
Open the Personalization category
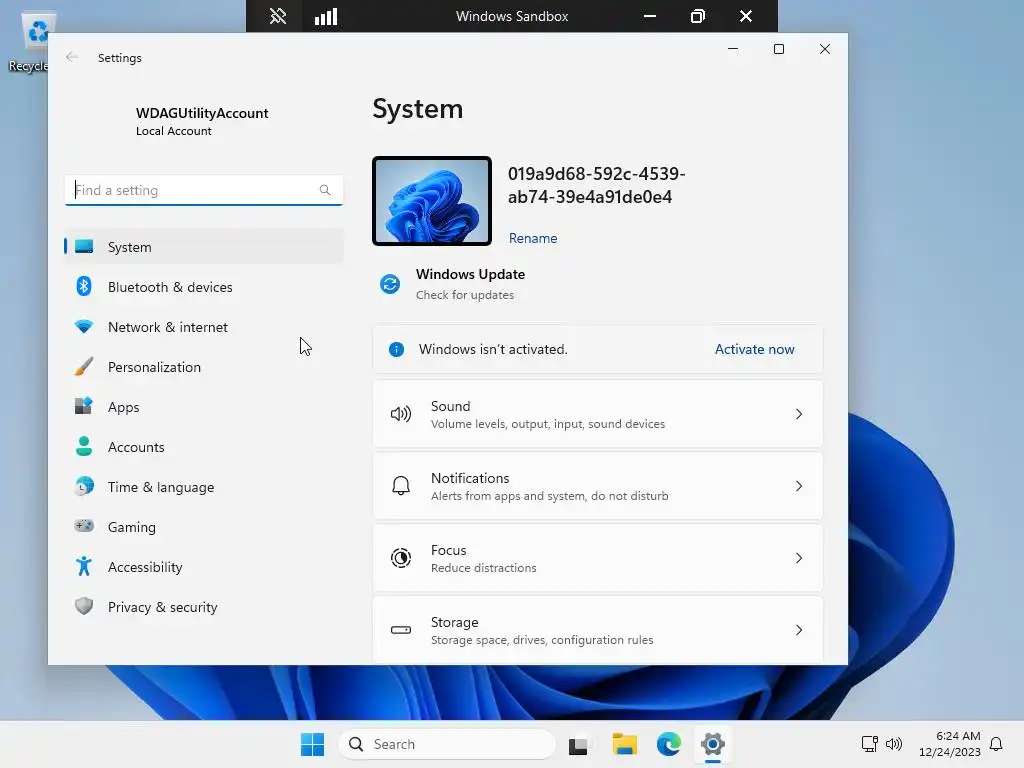pos(204,366)
